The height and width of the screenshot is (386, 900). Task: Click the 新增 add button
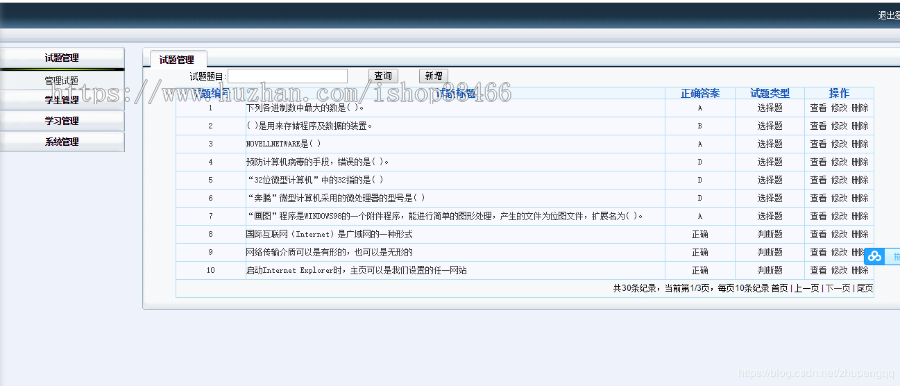pyautogui.click(x=433, y=76)
